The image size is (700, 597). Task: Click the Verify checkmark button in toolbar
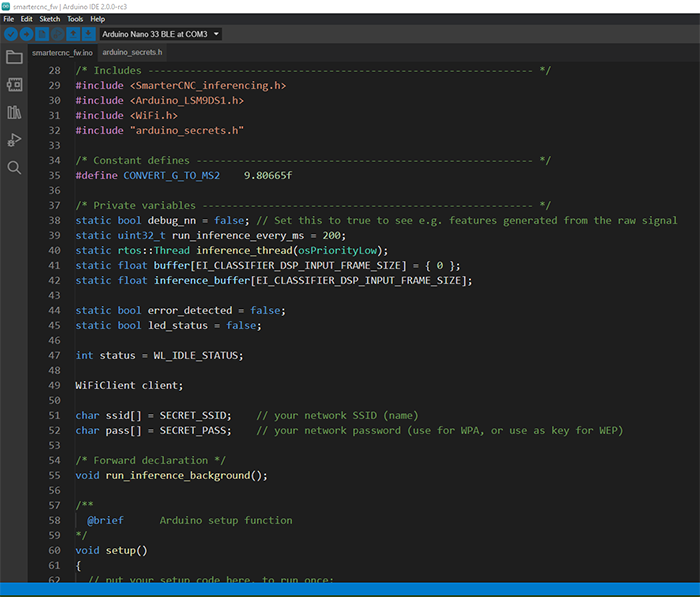11,34
